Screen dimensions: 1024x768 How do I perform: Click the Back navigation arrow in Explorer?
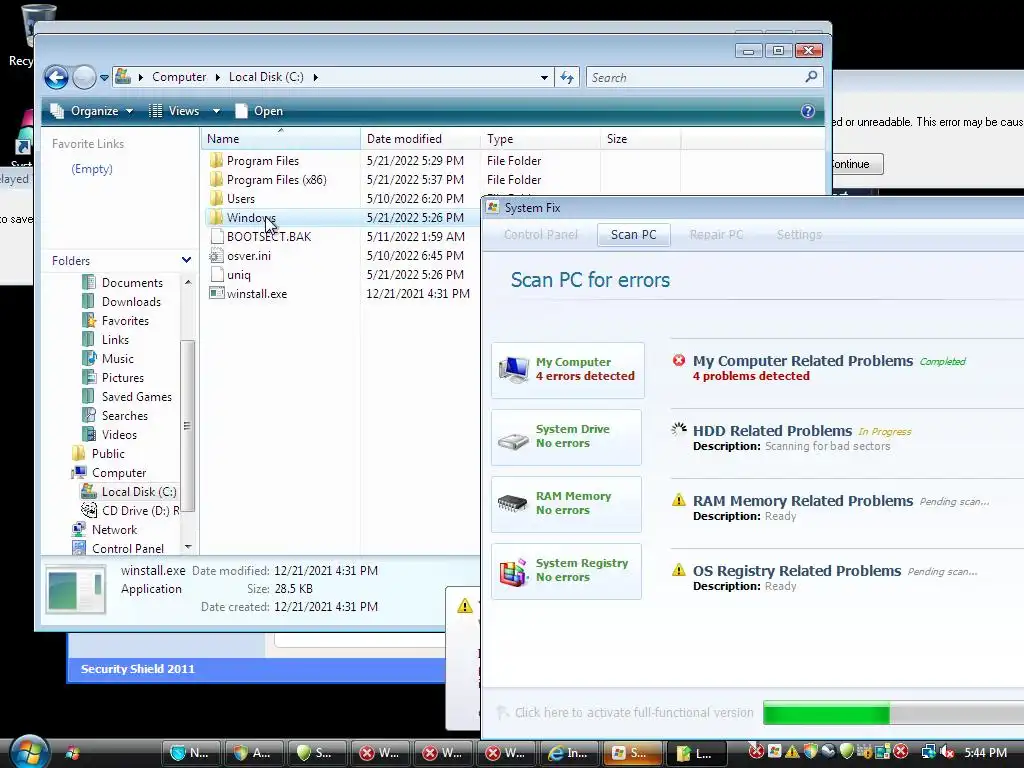point(56,78)
